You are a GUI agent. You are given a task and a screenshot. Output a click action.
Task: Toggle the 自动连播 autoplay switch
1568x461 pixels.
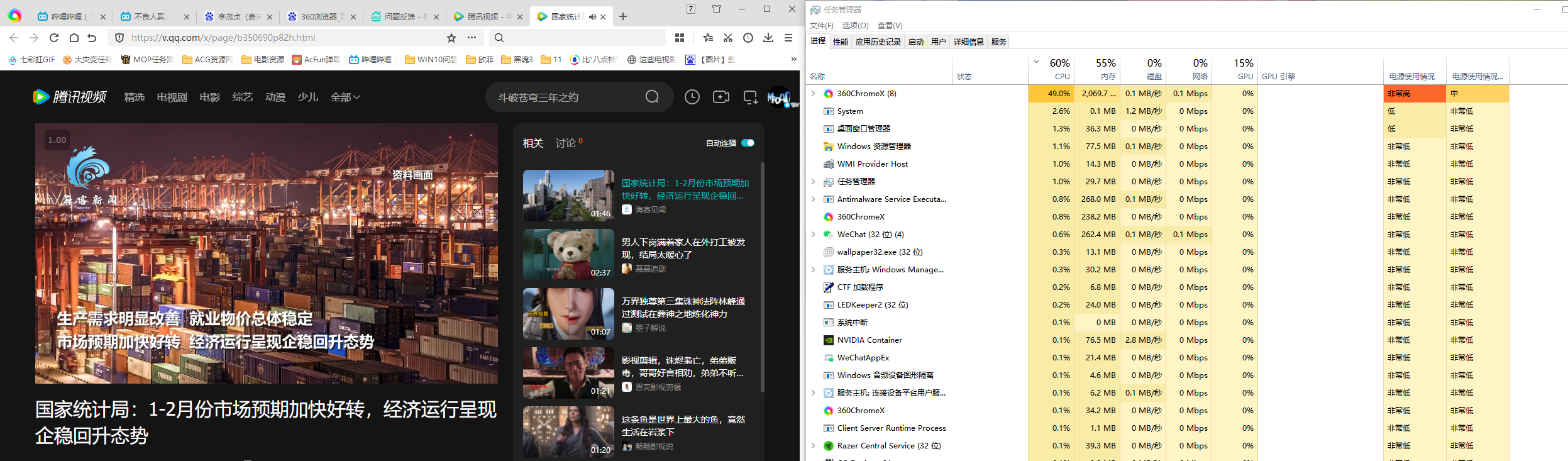[x=748, y=143]
